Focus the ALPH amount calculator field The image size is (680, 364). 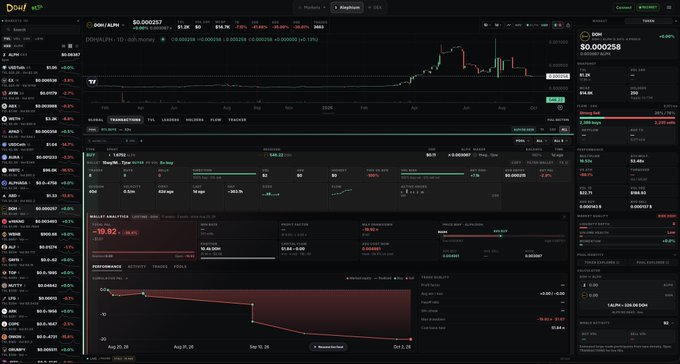tap(627, 285)
